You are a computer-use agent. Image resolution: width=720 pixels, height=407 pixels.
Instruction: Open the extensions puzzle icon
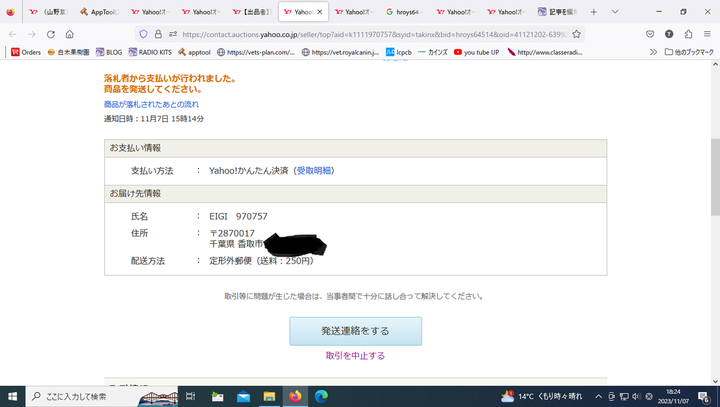688,34
